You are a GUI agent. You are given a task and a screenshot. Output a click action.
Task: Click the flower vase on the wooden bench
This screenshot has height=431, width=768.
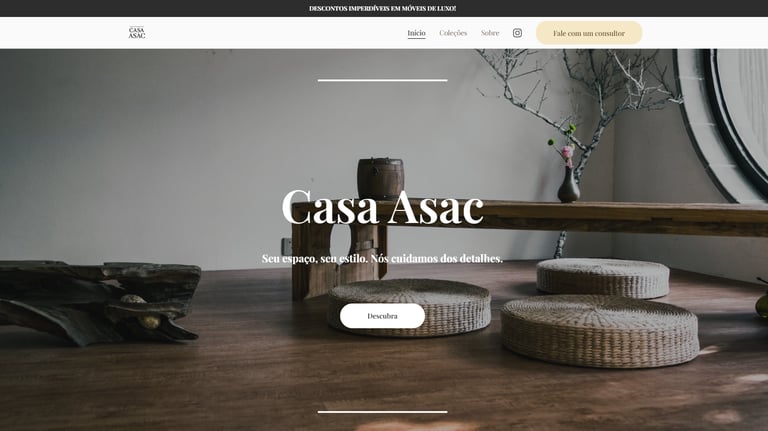568,184
